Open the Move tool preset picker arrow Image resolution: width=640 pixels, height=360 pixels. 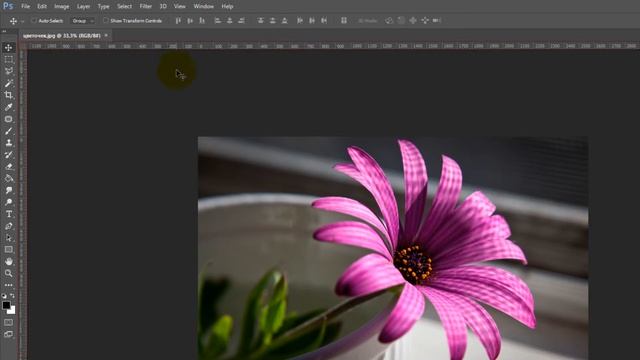(x=22, y=21)
